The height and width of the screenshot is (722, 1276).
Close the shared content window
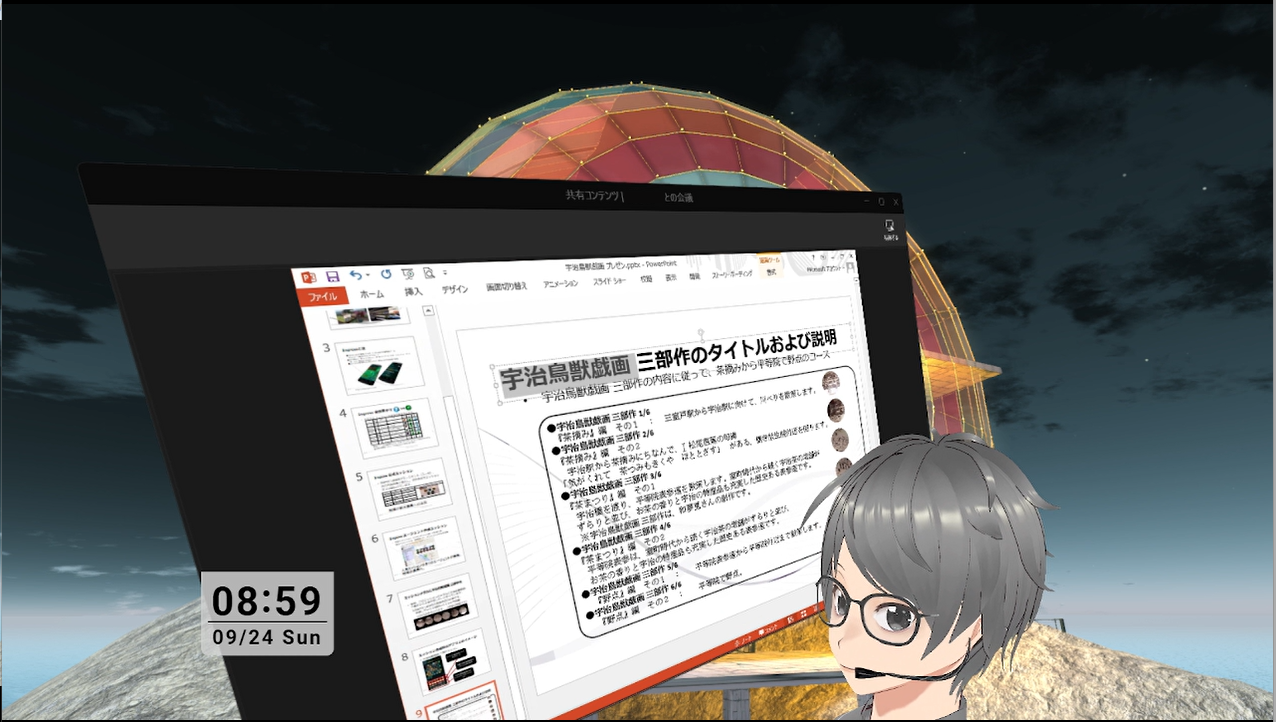(x=895, y=202)
